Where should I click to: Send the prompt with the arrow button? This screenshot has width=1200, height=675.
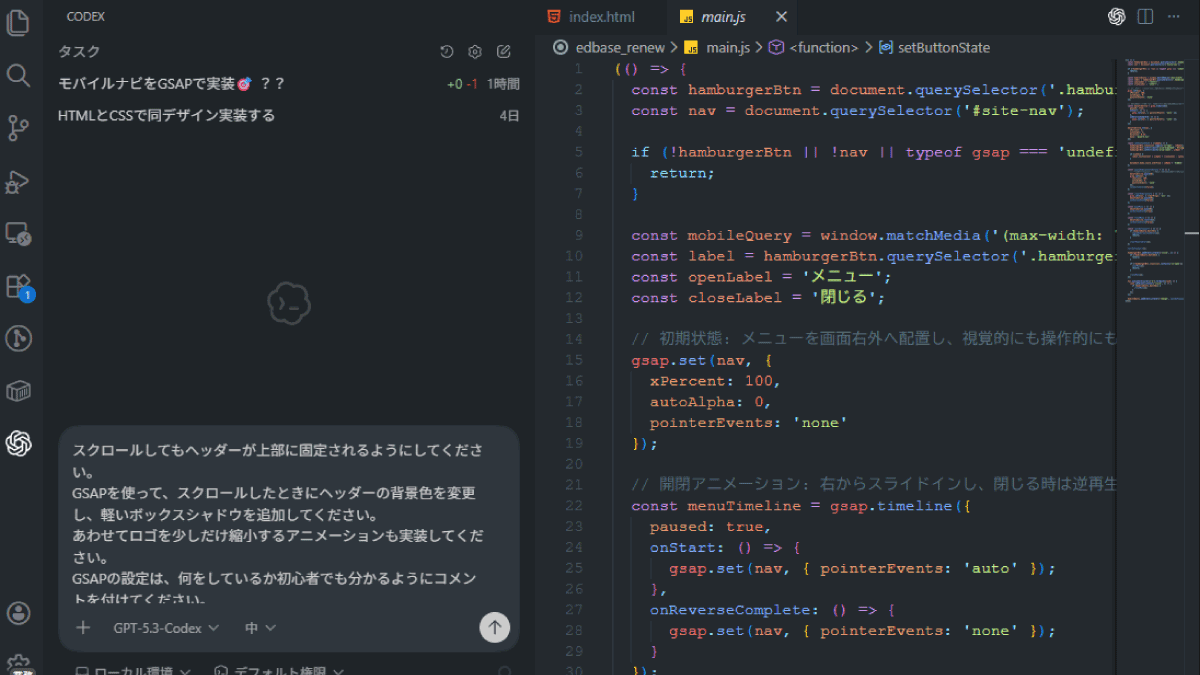click(x=494, y=627)
